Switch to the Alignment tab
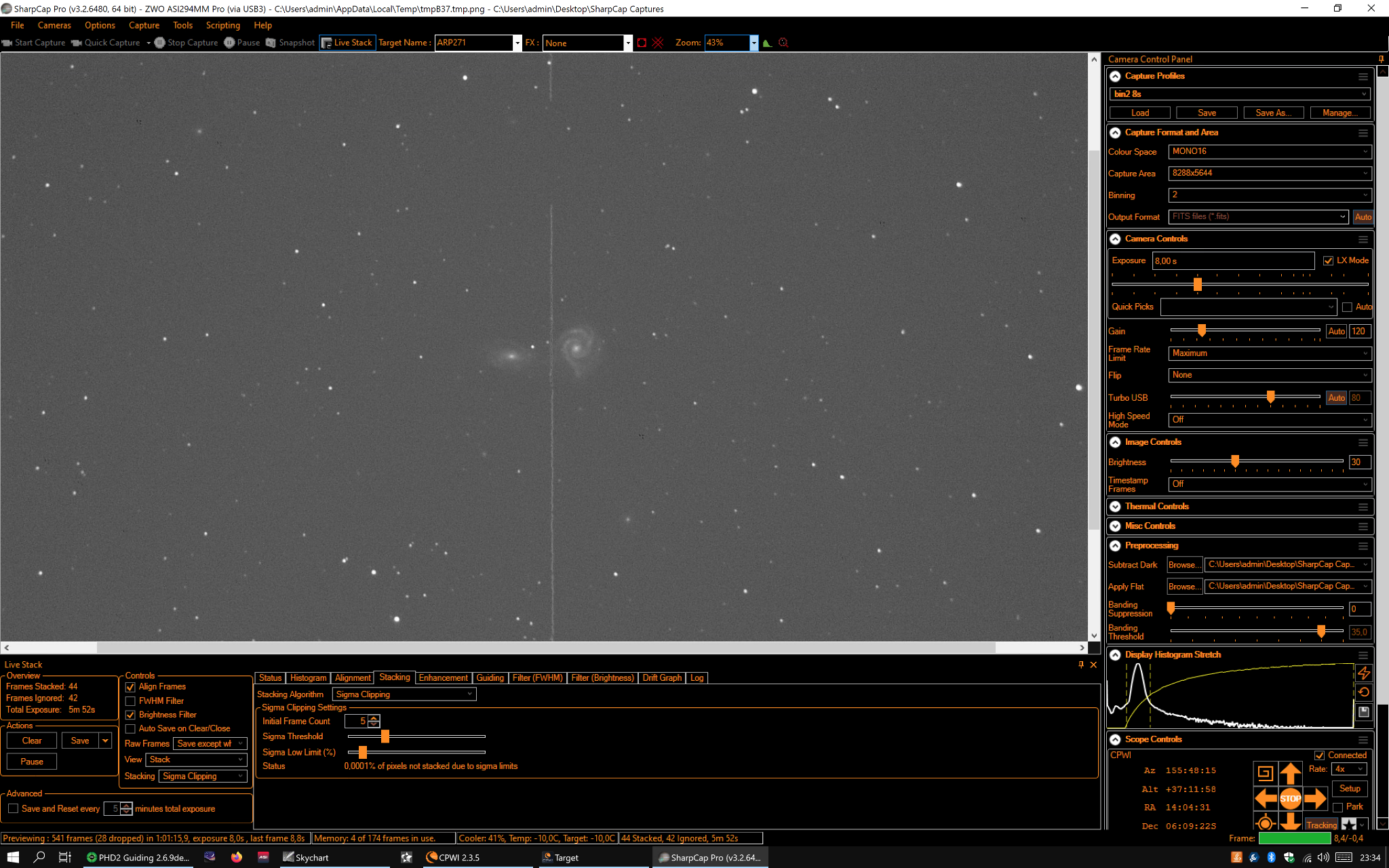The height and width of the screenshot is (868, 1389). pos(353,678)
